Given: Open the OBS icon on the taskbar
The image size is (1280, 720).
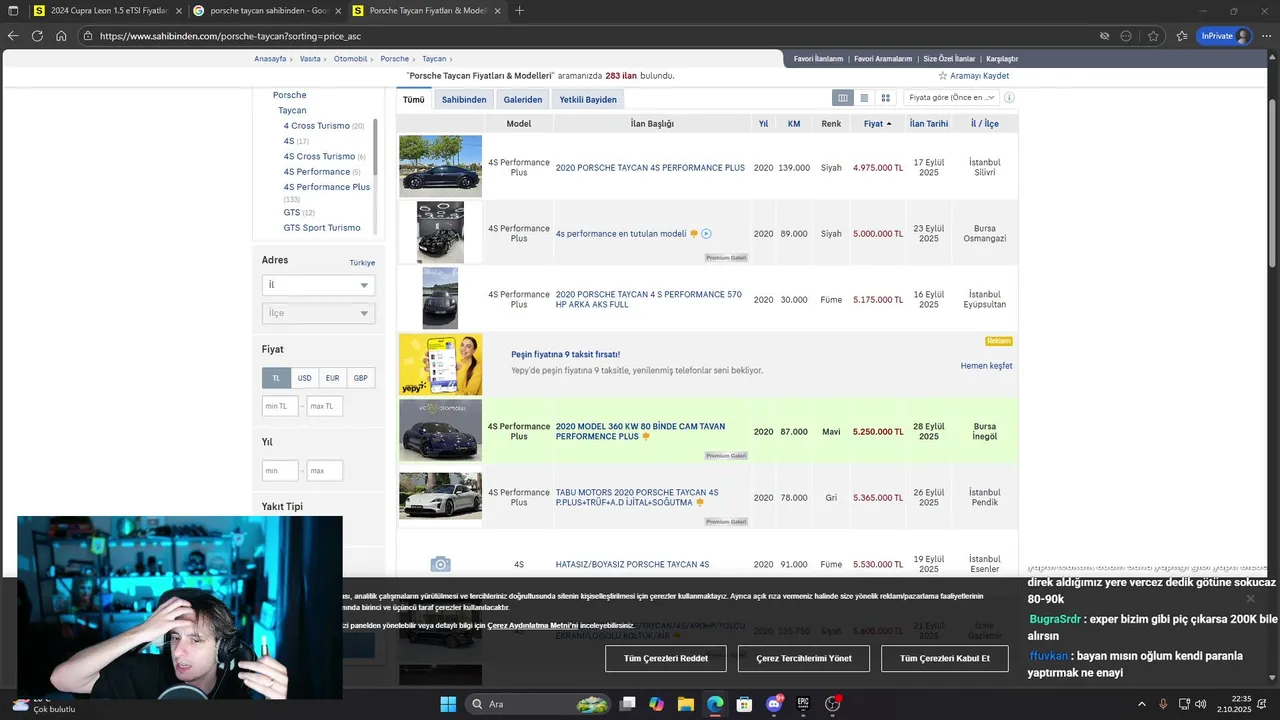Looking at the screenshot, I should (x=833, y=704).
